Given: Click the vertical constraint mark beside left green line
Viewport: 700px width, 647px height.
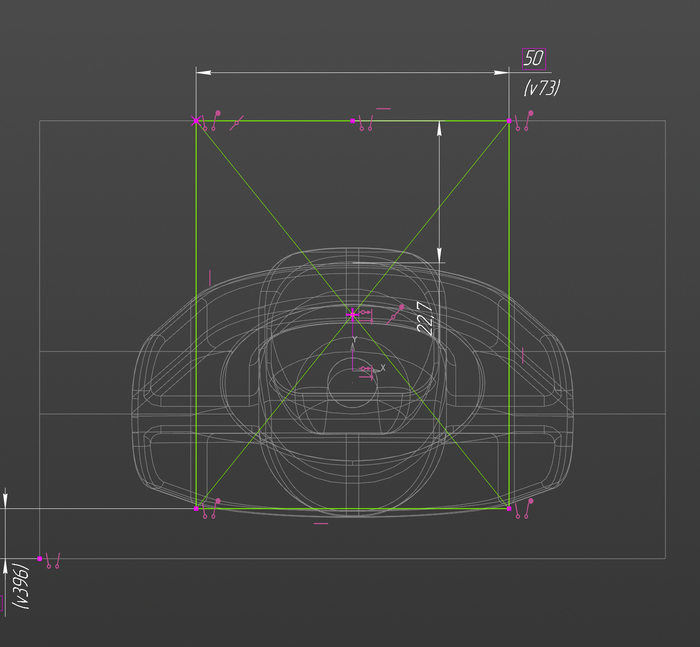Looking at the screenshot, I should 210,275.
